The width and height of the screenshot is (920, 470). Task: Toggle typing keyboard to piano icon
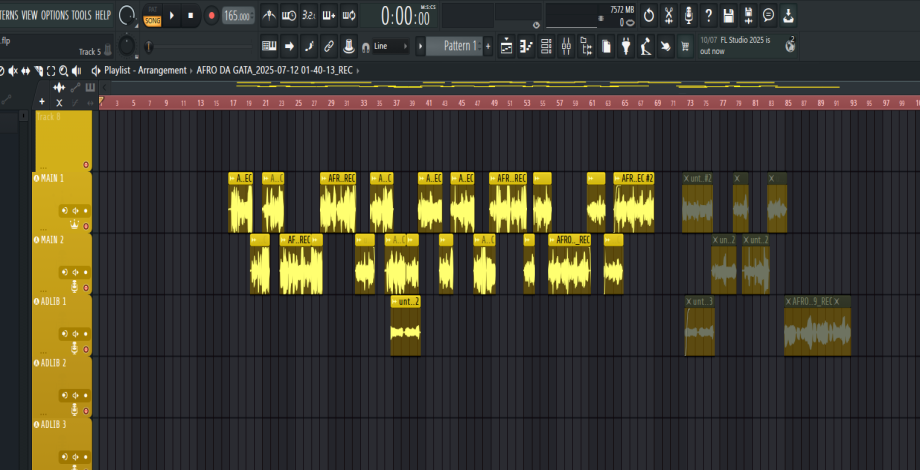click(x=269, y=46)
